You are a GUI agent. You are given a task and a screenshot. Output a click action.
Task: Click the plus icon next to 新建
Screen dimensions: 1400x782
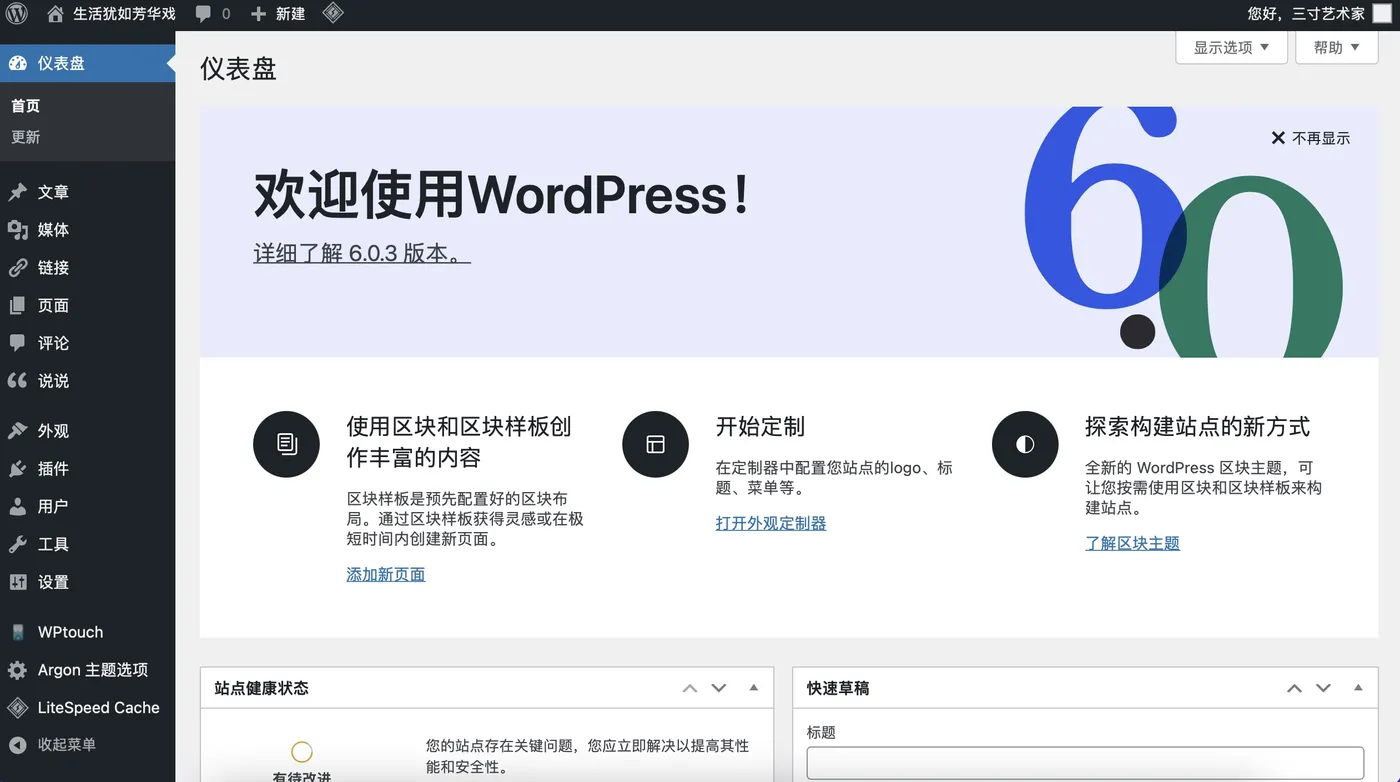coord(258,14)
